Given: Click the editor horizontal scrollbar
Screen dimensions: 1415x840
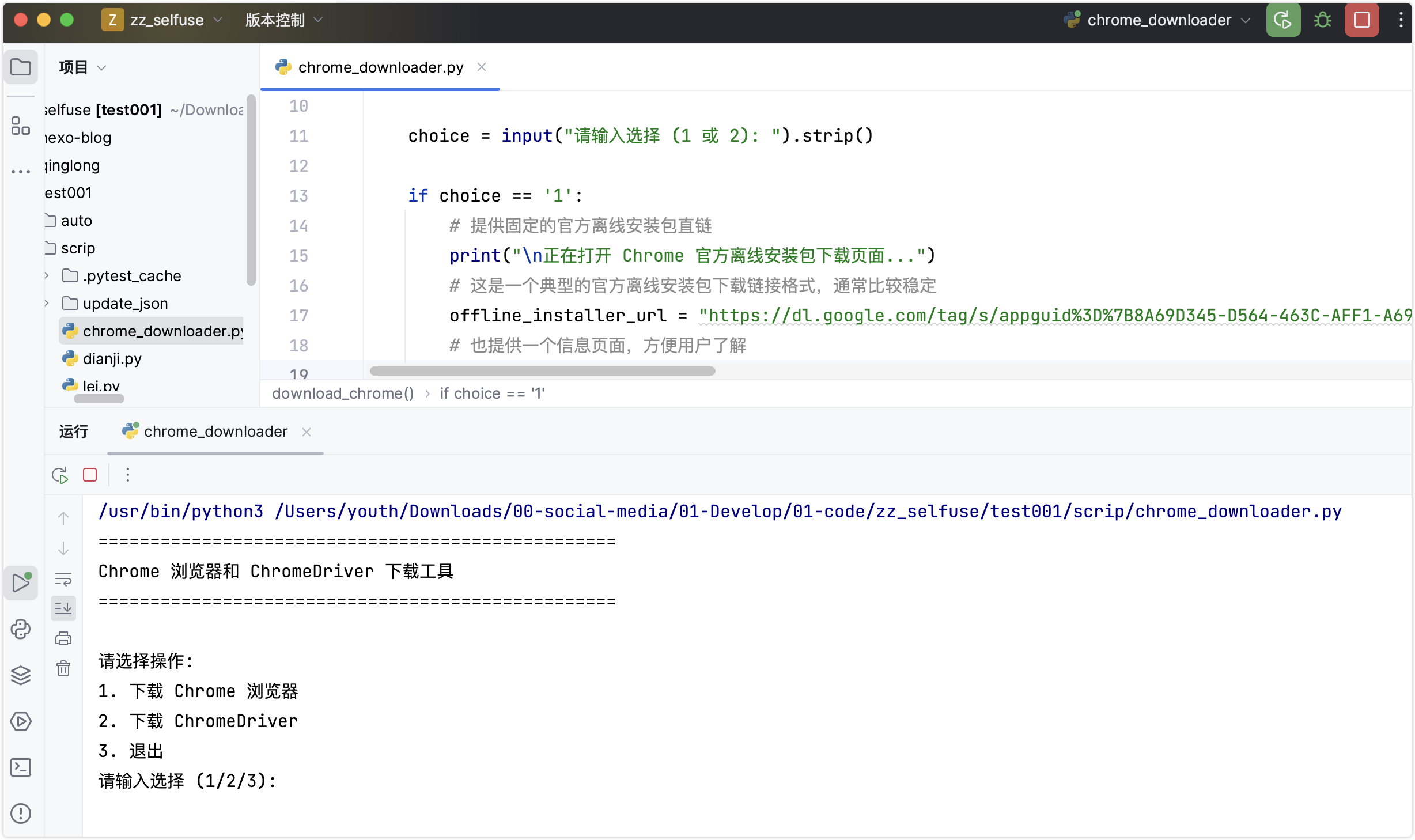Looking at the screenshot, I should pos(542,371).
